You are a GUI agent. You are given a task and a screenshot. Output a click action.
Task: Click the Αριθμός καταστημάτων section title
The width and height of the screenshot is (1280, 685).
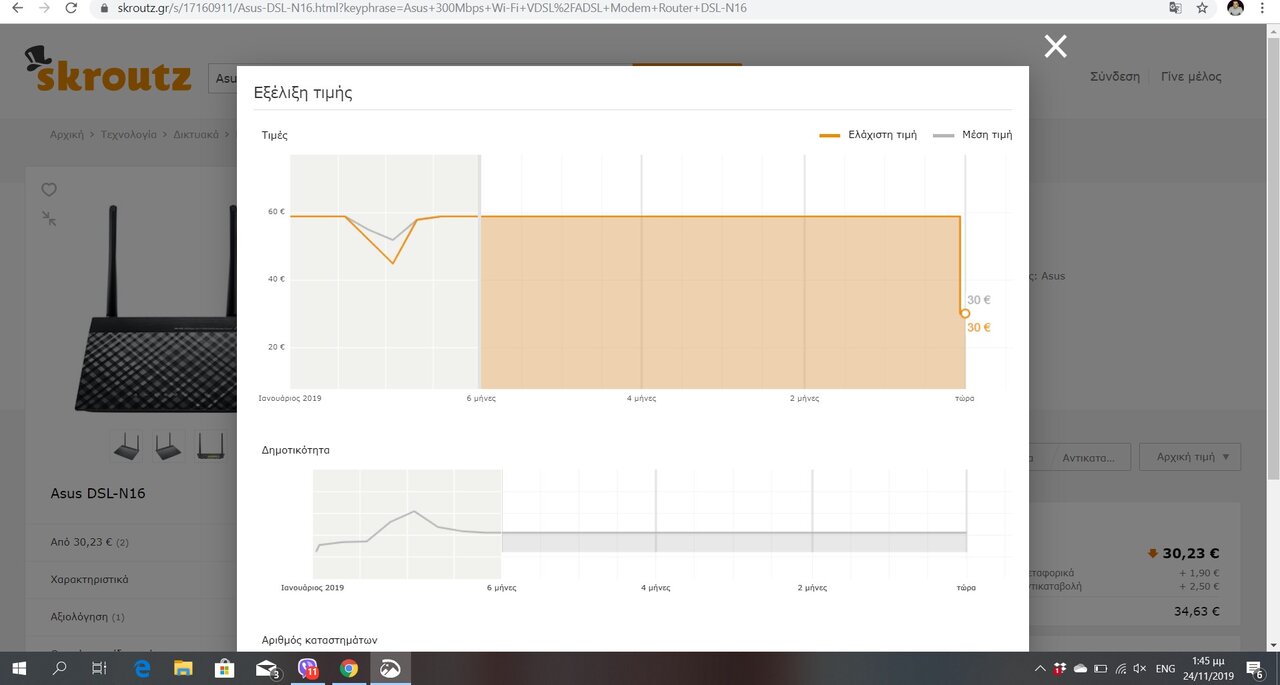pyautogui.click(x=319, y=639)
